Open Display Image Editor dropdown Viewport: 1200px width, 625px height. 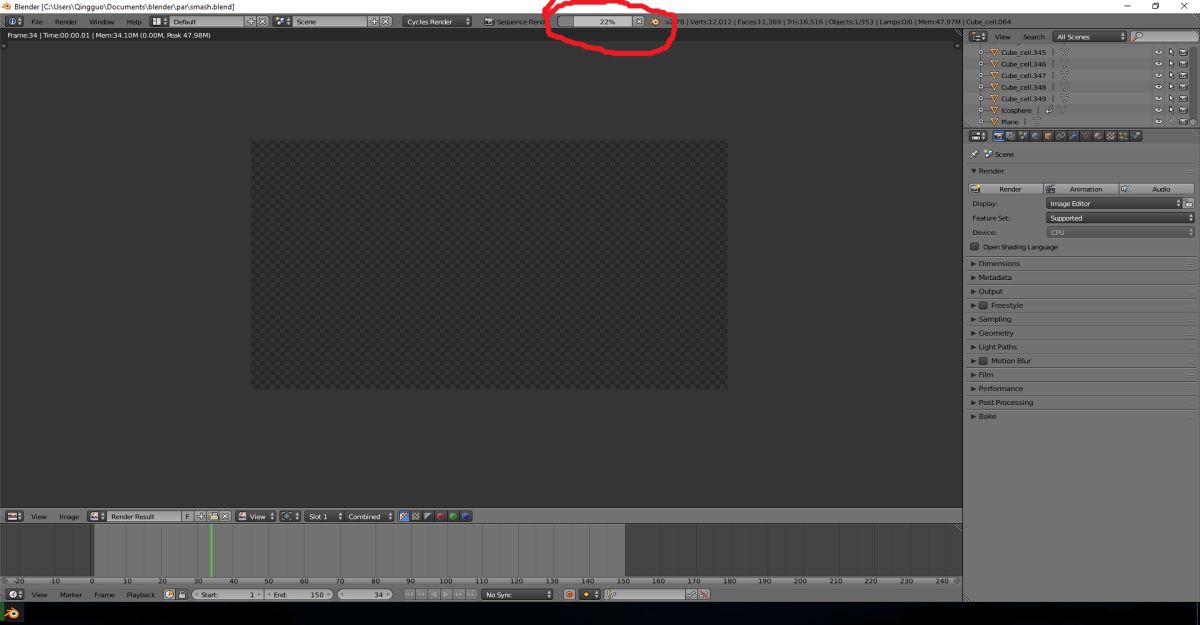click(x=1114, y=203)
